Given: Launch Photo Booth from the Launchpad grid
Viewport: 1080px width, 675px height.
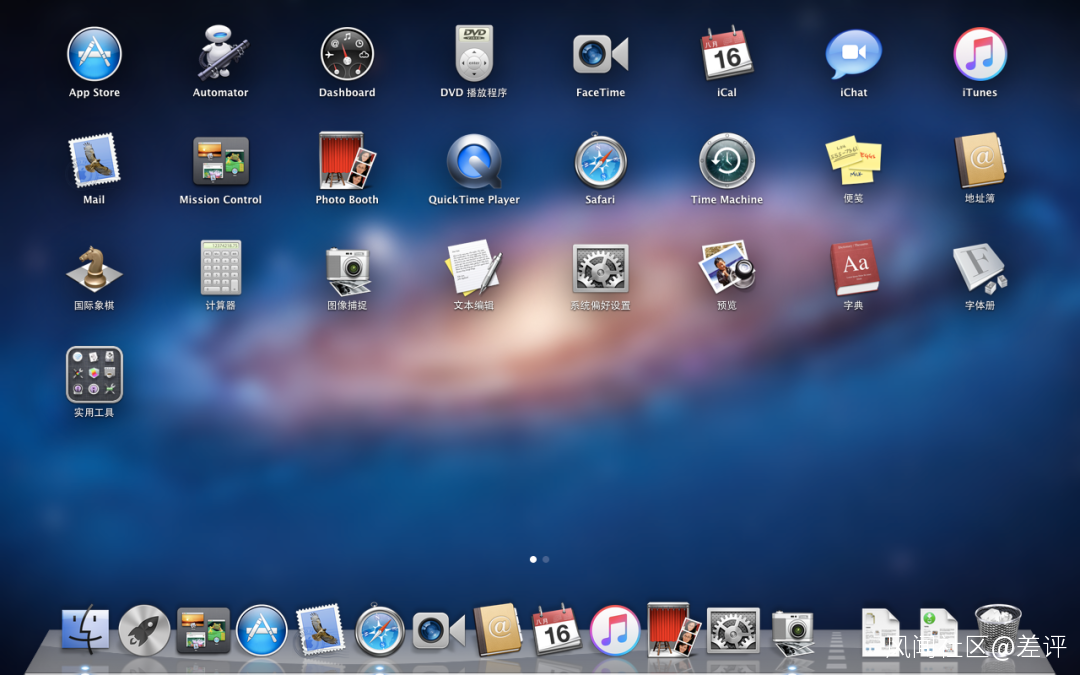Looking at the screenshot, I should [347, 160].
